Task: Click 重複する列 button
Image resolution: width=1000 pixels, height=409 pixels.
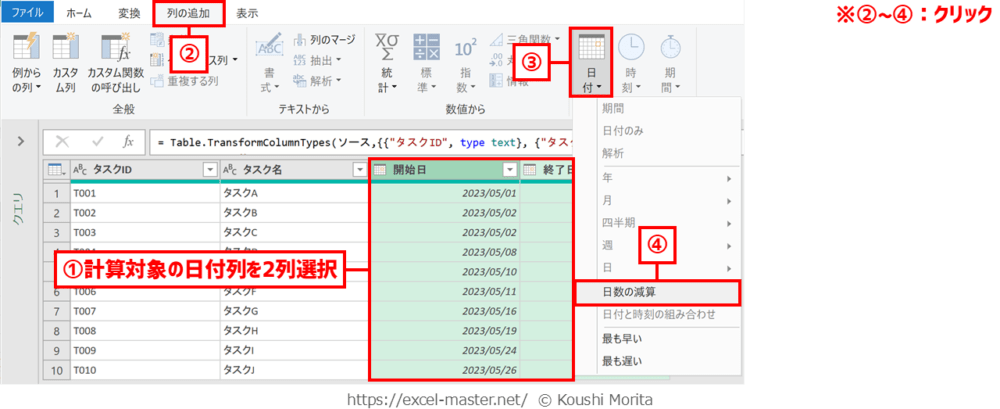Action: pos(186,81)
